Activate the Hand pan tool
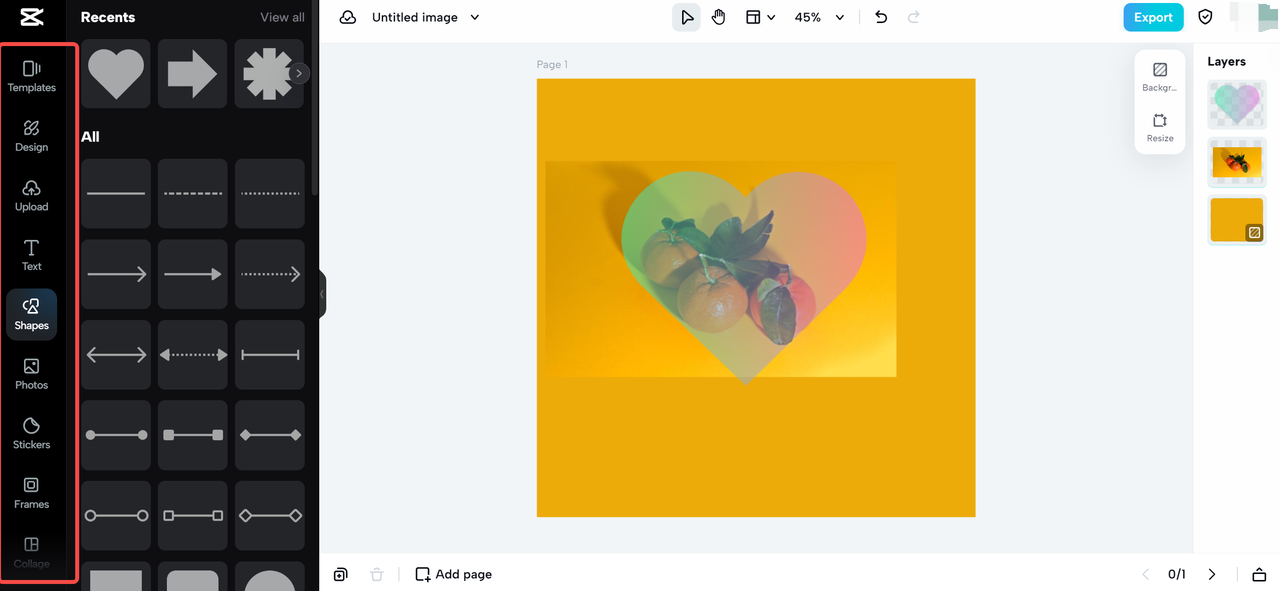 tap(718, 17)
